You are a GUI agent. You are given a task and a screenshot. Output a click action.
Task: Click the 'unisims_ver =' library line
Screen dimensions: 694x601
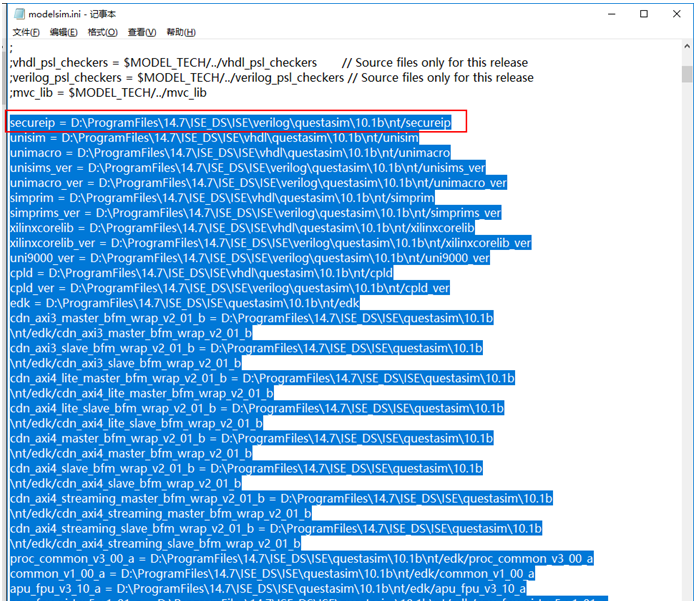pos(247,168)
